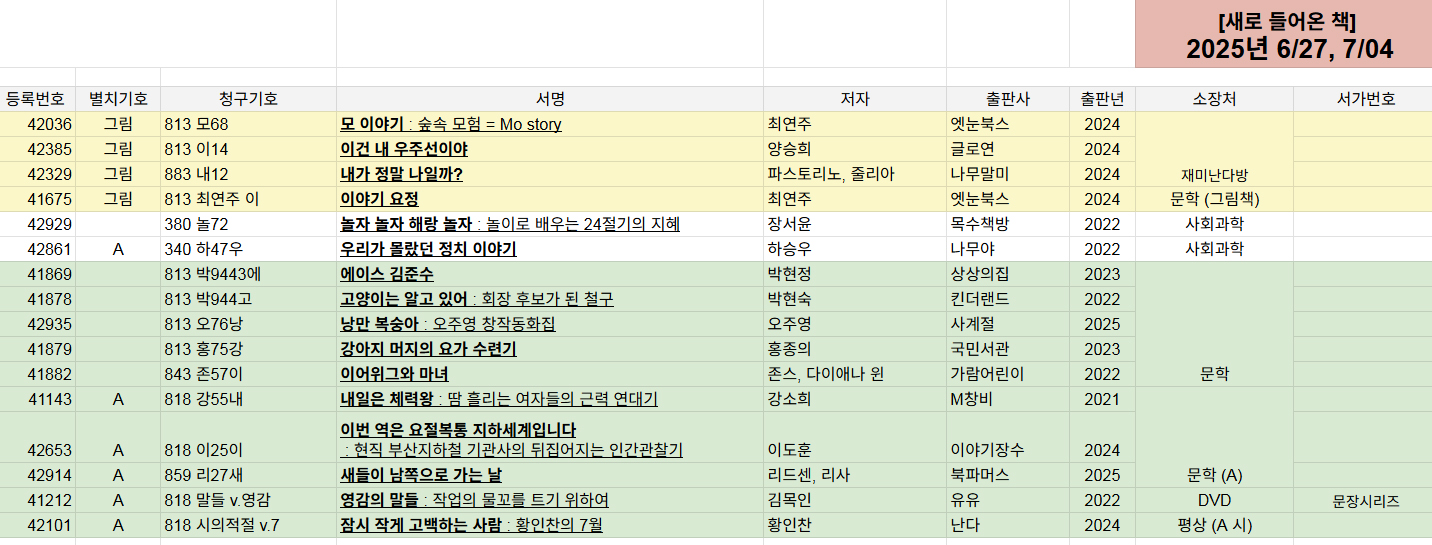Viewport: 1432px width, 545px height.
Task: Click the "잠시 작게 고백하는 사람" title link
Action: pyautogui.click(x=421, y=525)
